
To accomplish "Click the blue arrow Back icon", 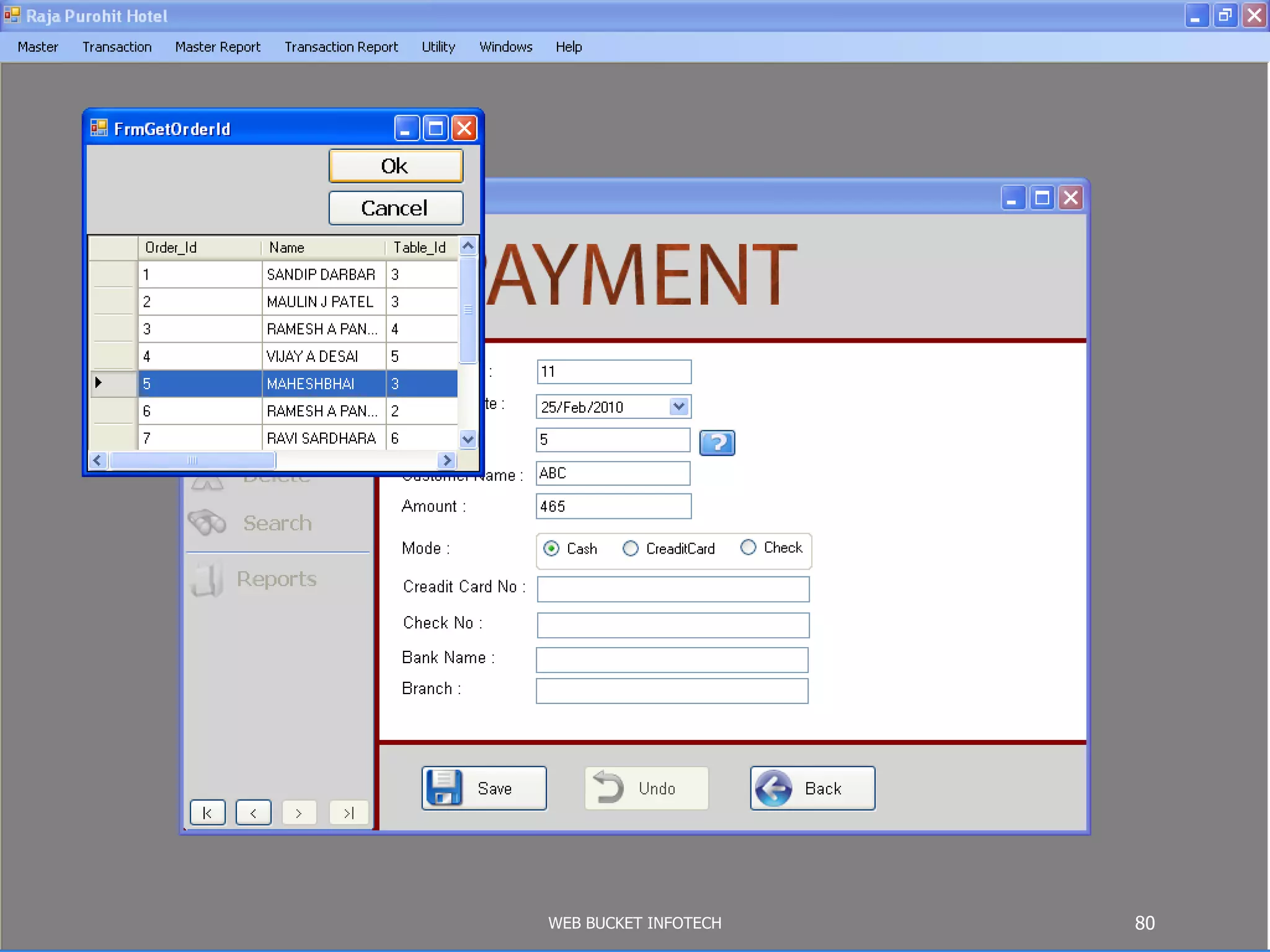I will click(x=773, y=788).
